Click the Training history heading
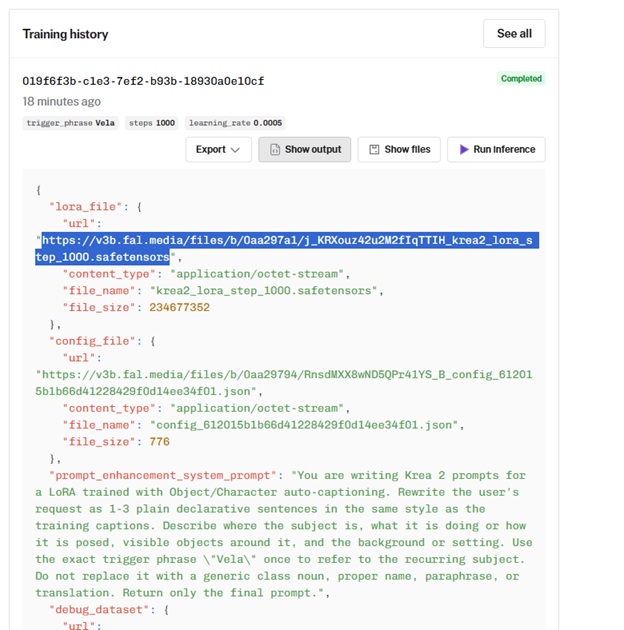This screenshot has height=630, width=624. click(65, 34)
